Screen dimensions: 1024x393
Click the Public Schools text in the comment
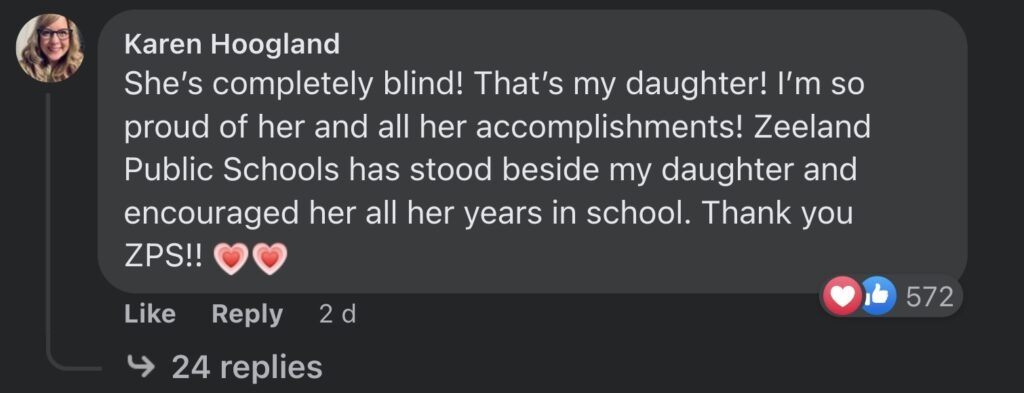coord(232,170)
